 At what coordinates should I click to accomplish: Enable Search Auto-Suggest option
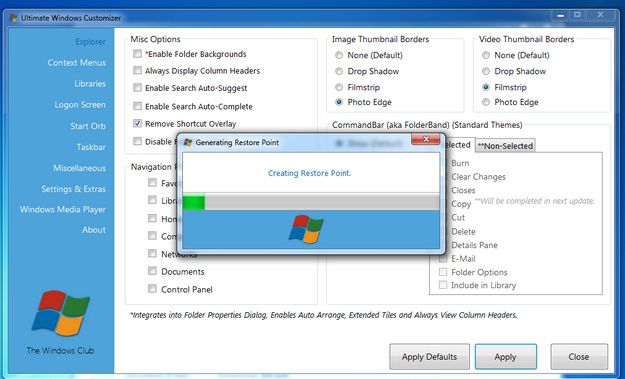138,88
